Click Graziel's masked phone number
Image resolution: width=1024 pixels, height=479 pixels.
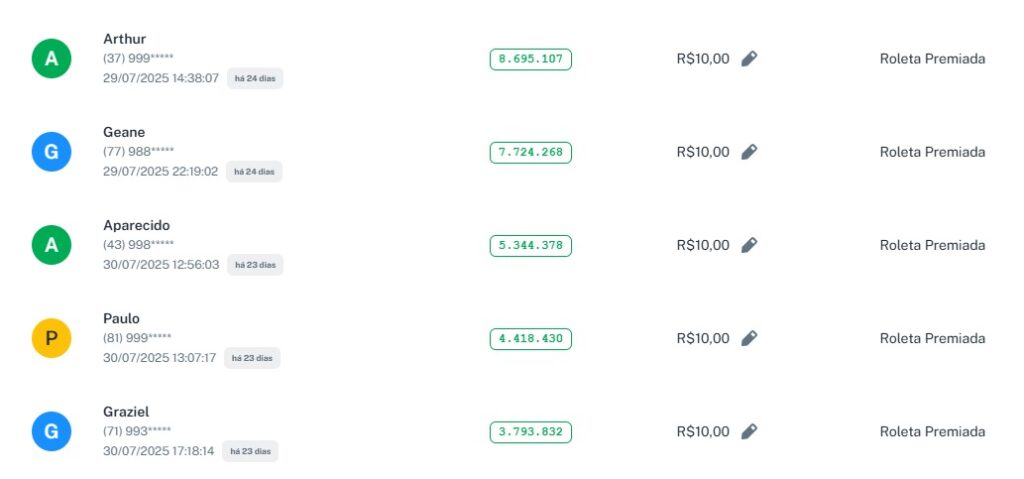coord(137,431)
